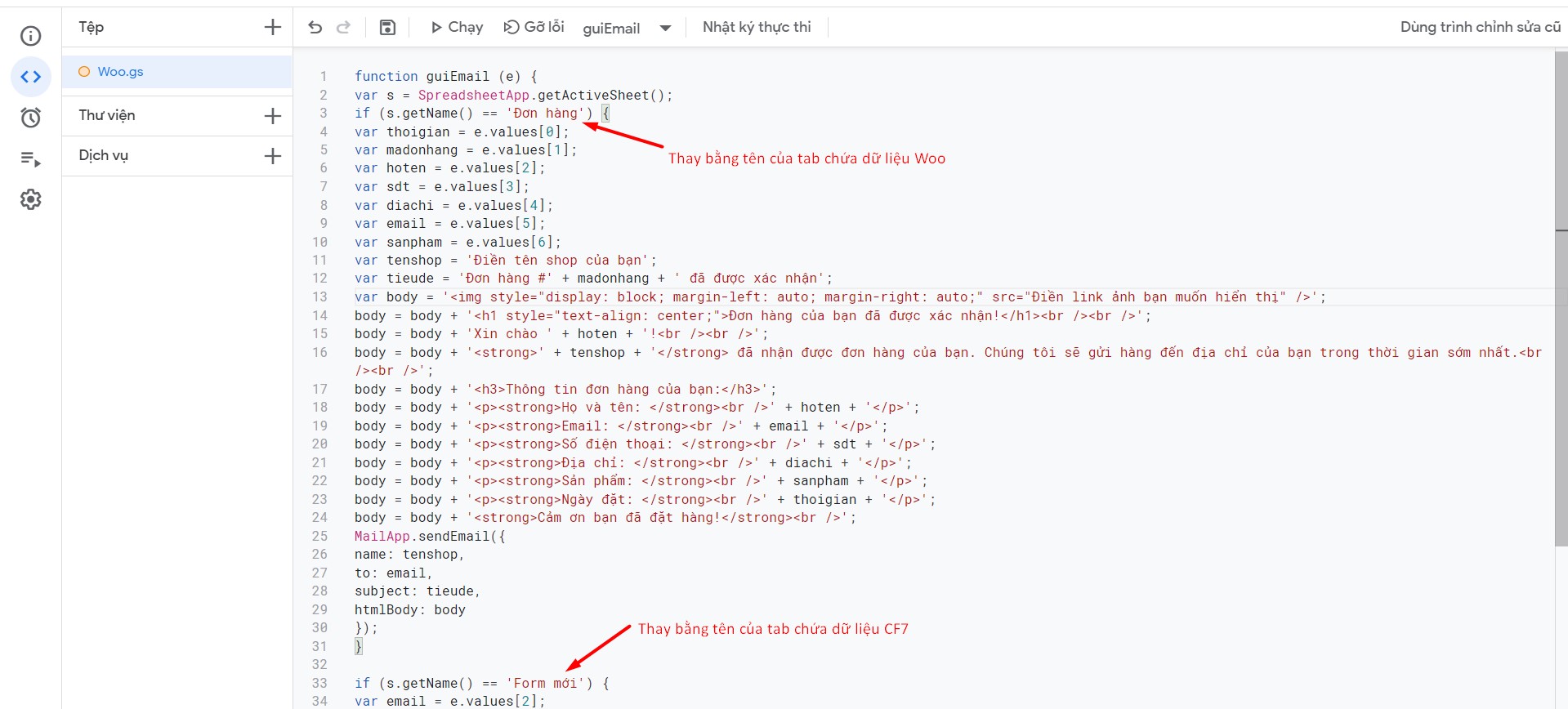Click line number 13 in the gutter
The height and width of the screenshot is (709, 1568).
click(x=319, y=297)
